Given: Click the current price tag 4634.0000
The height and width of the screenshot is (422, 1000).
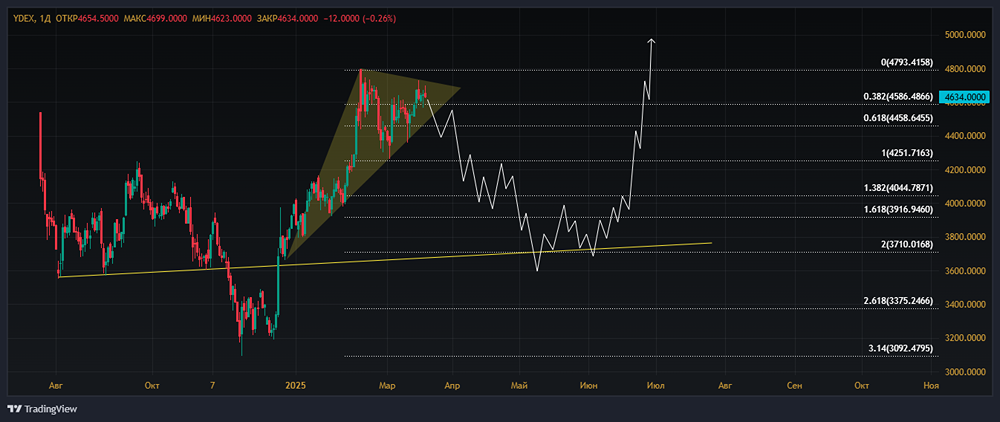Looking at the screenshot, I should (966, 97).
